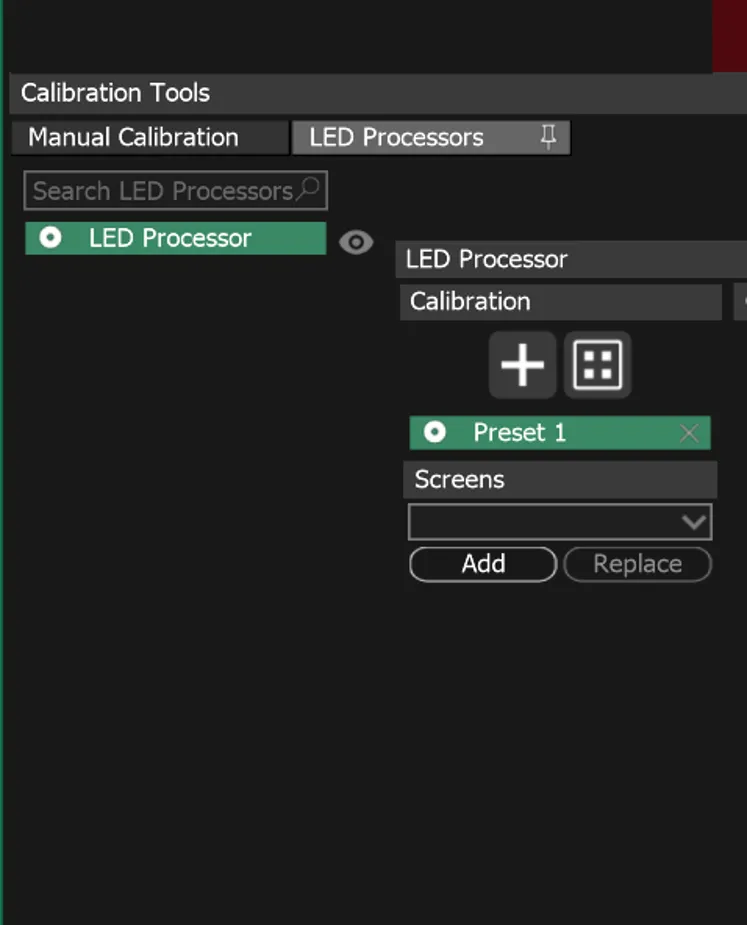
Task: Switch to the Manual Calibration tab
Action: (150, 137)
